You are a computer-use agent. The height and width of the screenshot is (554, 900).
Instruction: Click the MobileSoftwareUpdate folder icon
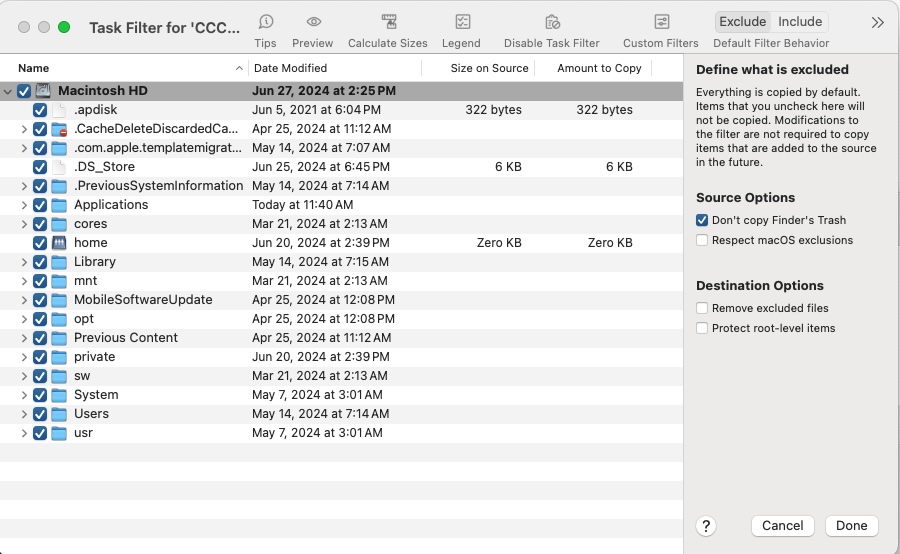pos(59,300)
